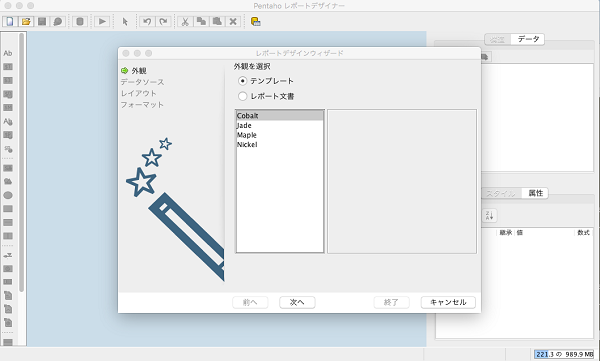Screen dimensions: 600x361
Task: Click the database cylinder toolbar icon
Action: (80, 21)
